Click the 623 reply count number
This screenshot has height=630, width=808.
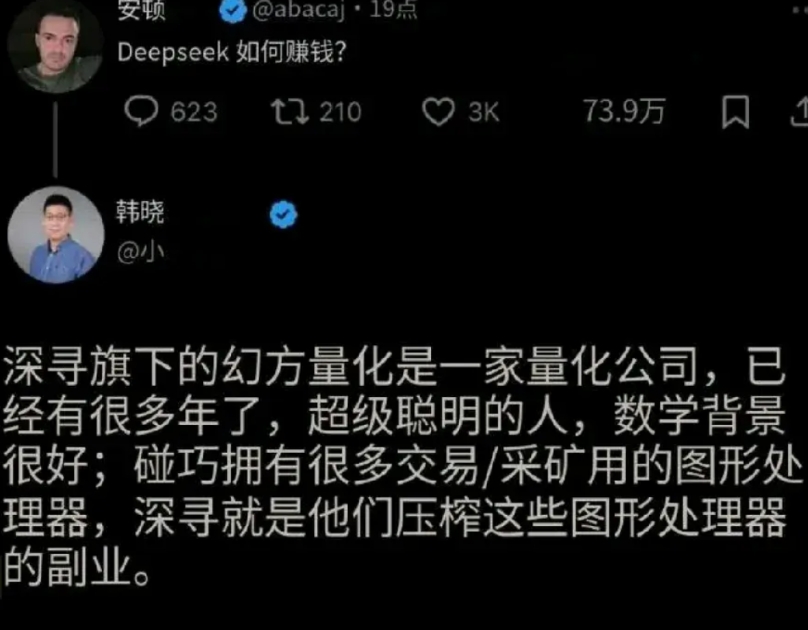[x=194, y=112]
